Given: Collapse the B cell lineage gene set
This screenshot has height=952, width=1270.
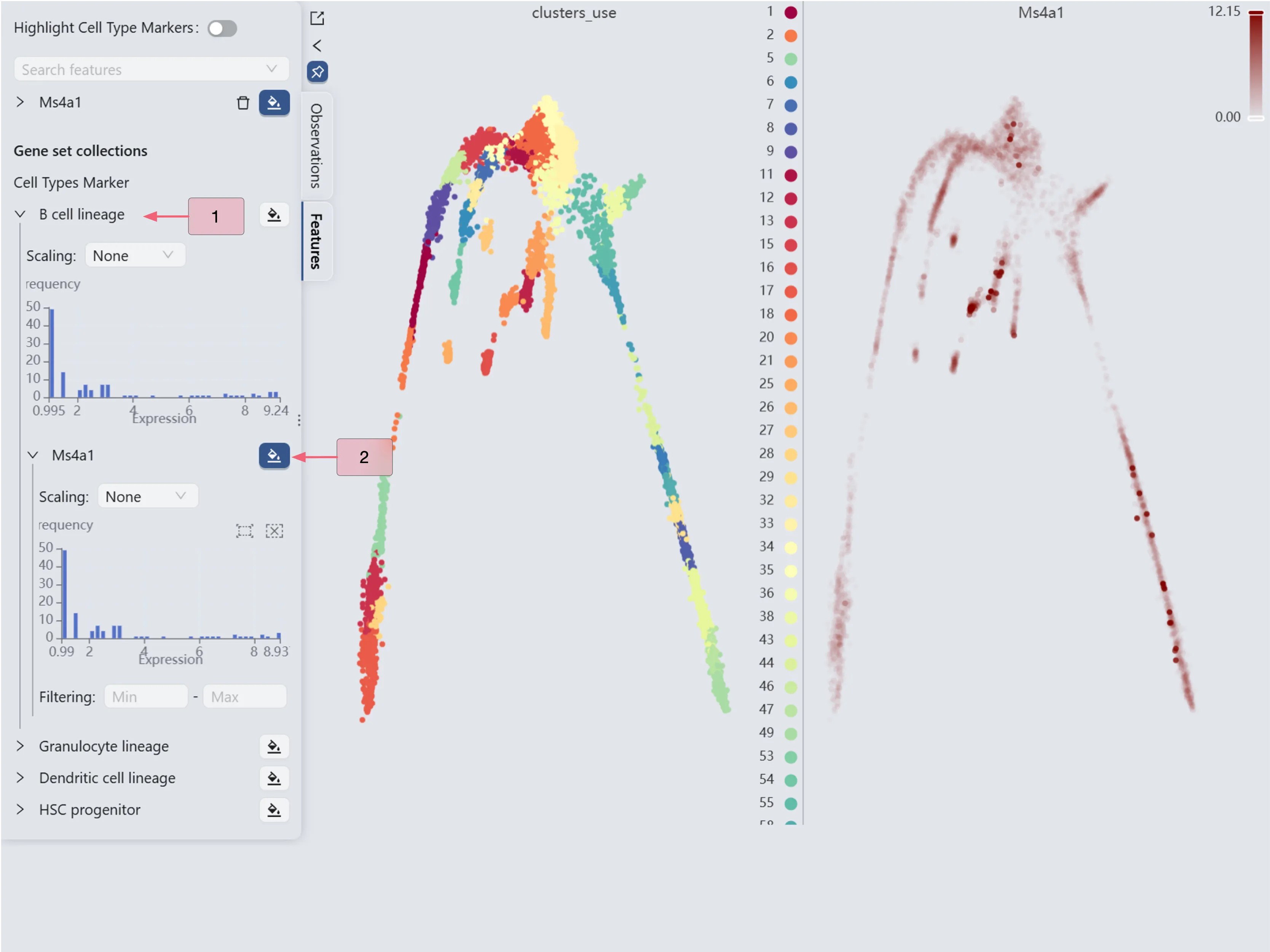Looking at the screenshot, I should pyautogui.click(x=20, y=215).
